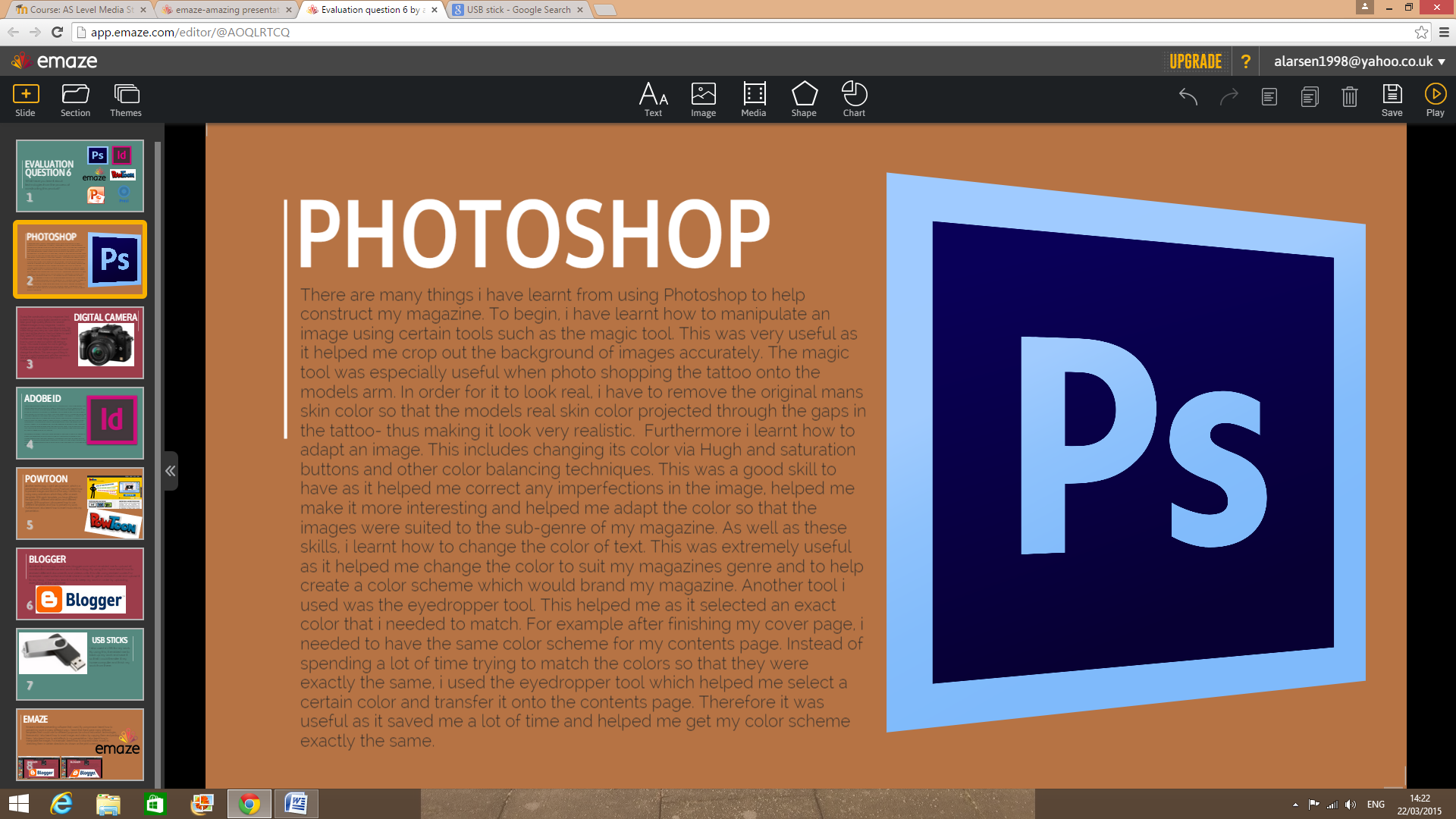Switch to USB stick - Google Search tab
1456x819 pixels.
click(519, 10)
